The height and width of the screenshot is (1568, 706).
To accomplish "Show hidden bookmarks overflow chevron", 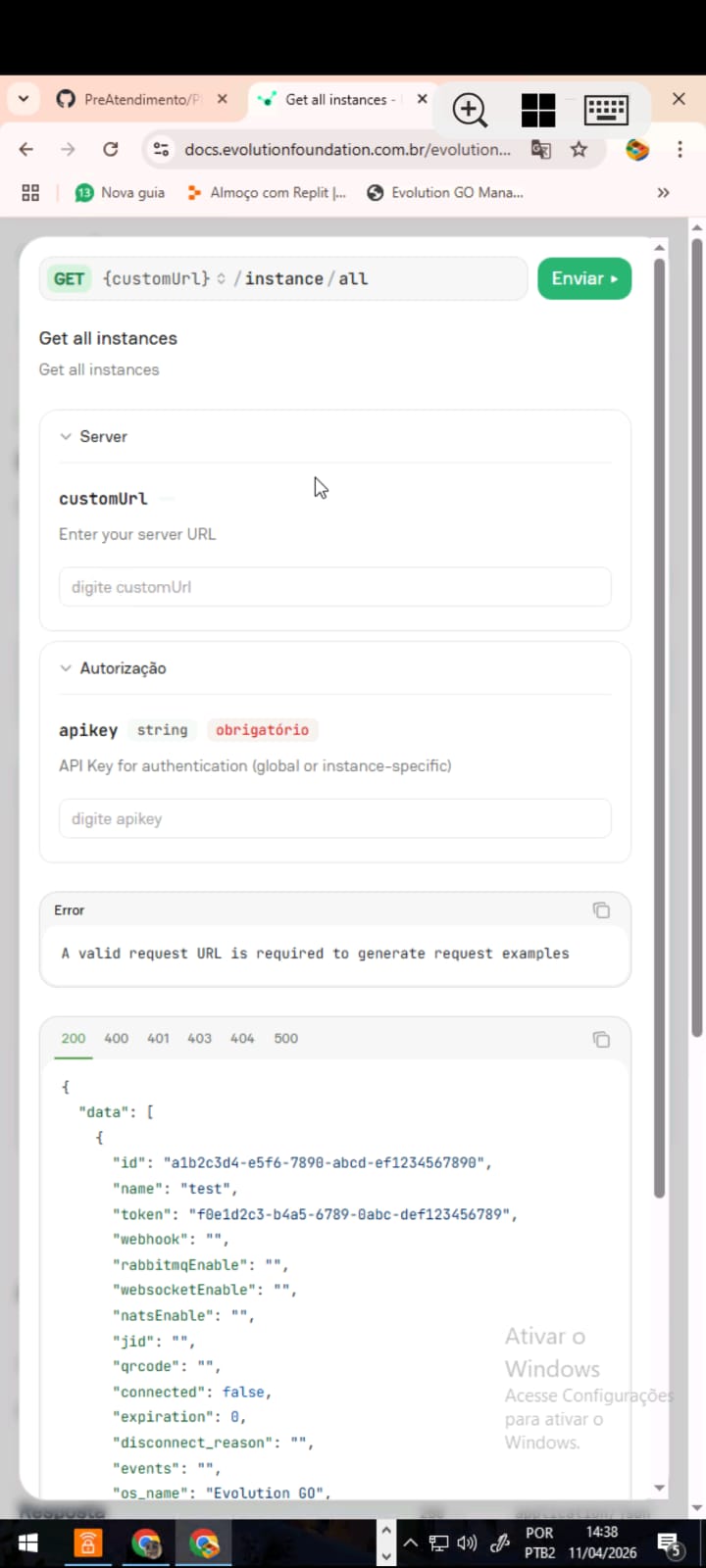I will (x=664, y=193).
